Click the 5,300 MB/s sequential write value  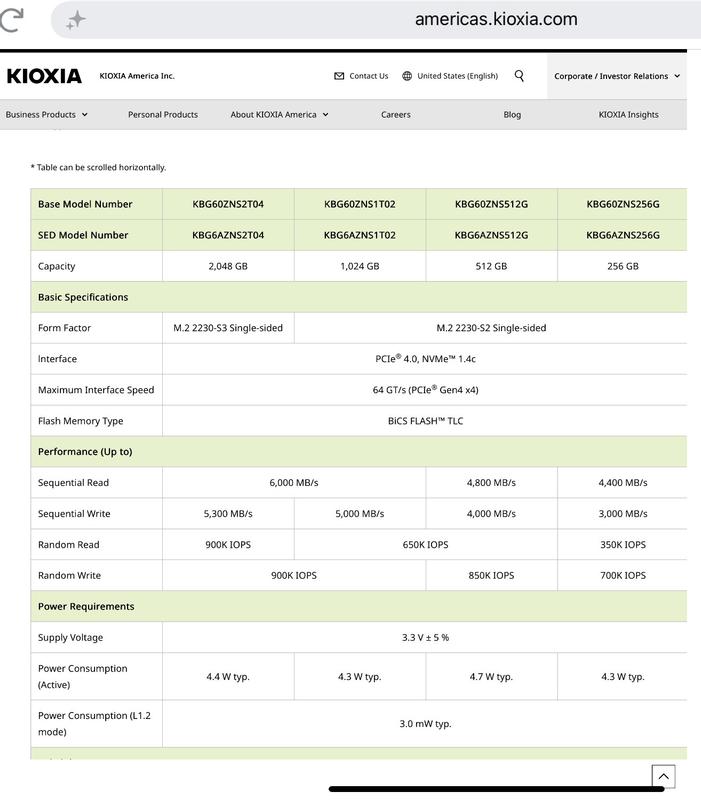228,514
